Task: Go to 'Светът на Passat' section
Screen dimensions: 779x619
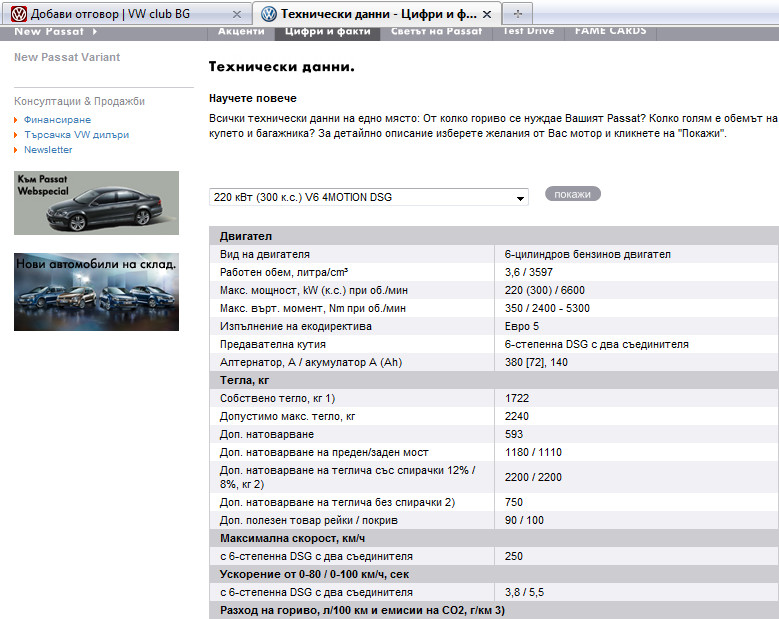Action: (436, 32)
